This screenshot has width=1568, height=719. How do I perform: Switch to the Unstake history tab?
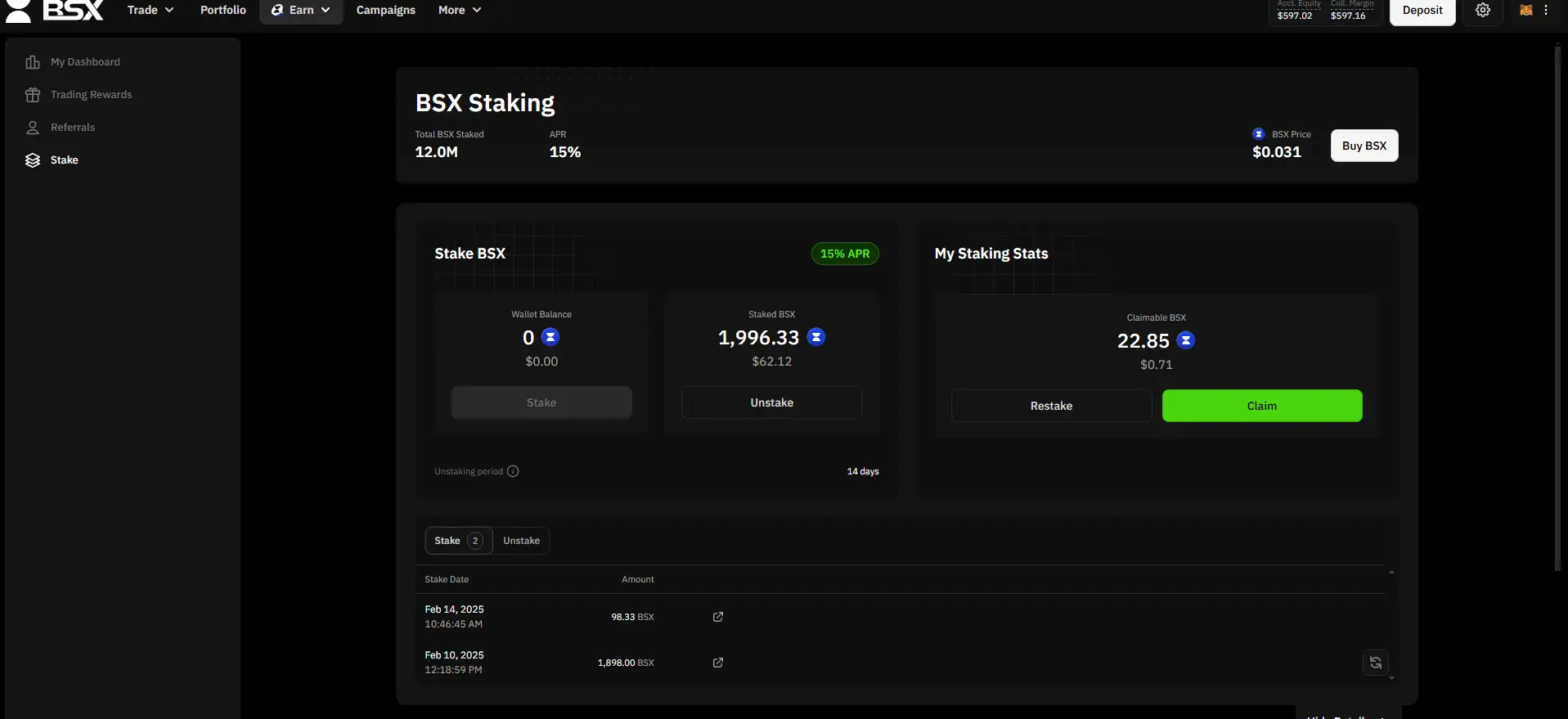521,541
